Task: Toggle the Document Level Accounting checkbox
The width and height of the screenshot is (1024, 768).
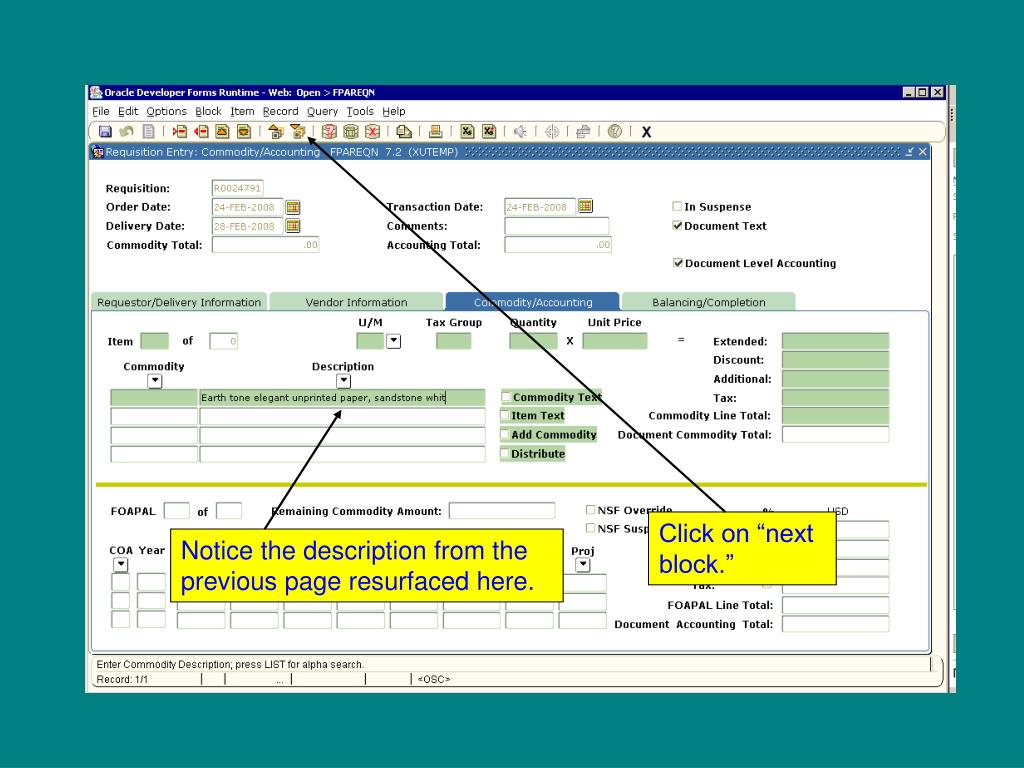Action: (x=678, y=263)
